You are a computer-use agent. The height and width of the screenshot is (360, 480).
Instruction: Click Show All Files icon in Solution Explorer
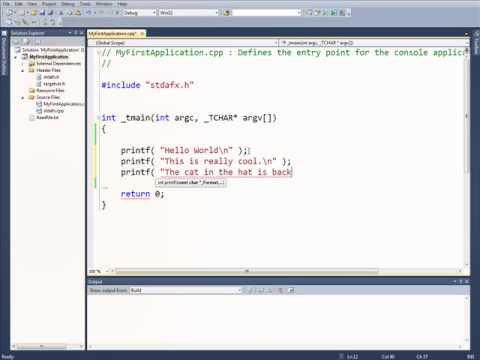tap(27, 42)
